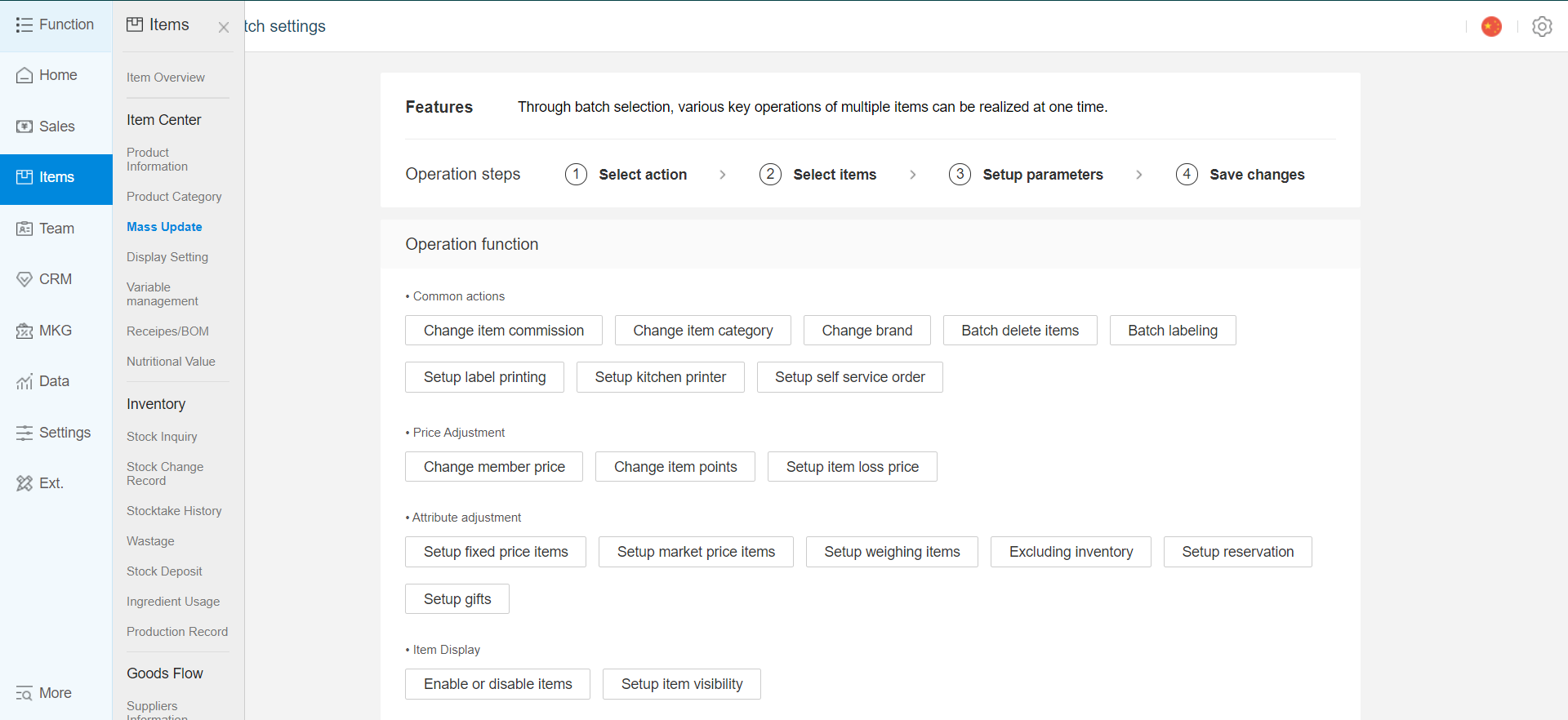Click Setup item loss price button
Screen dimensions: 1568x720
pos(853,467)
